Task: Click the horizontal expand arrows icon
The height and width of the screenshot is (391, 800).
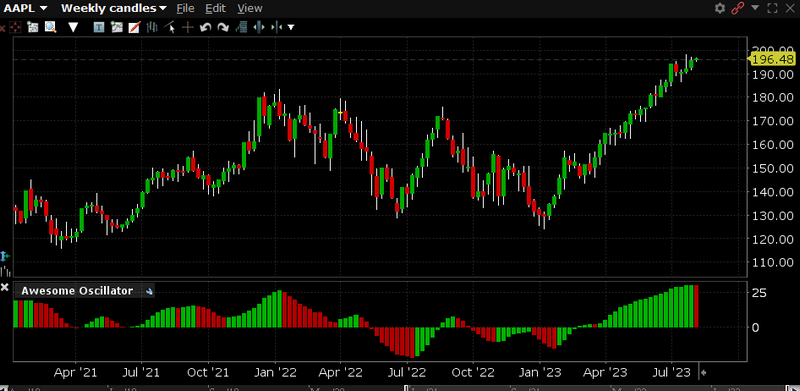Action: pos(259,27)
